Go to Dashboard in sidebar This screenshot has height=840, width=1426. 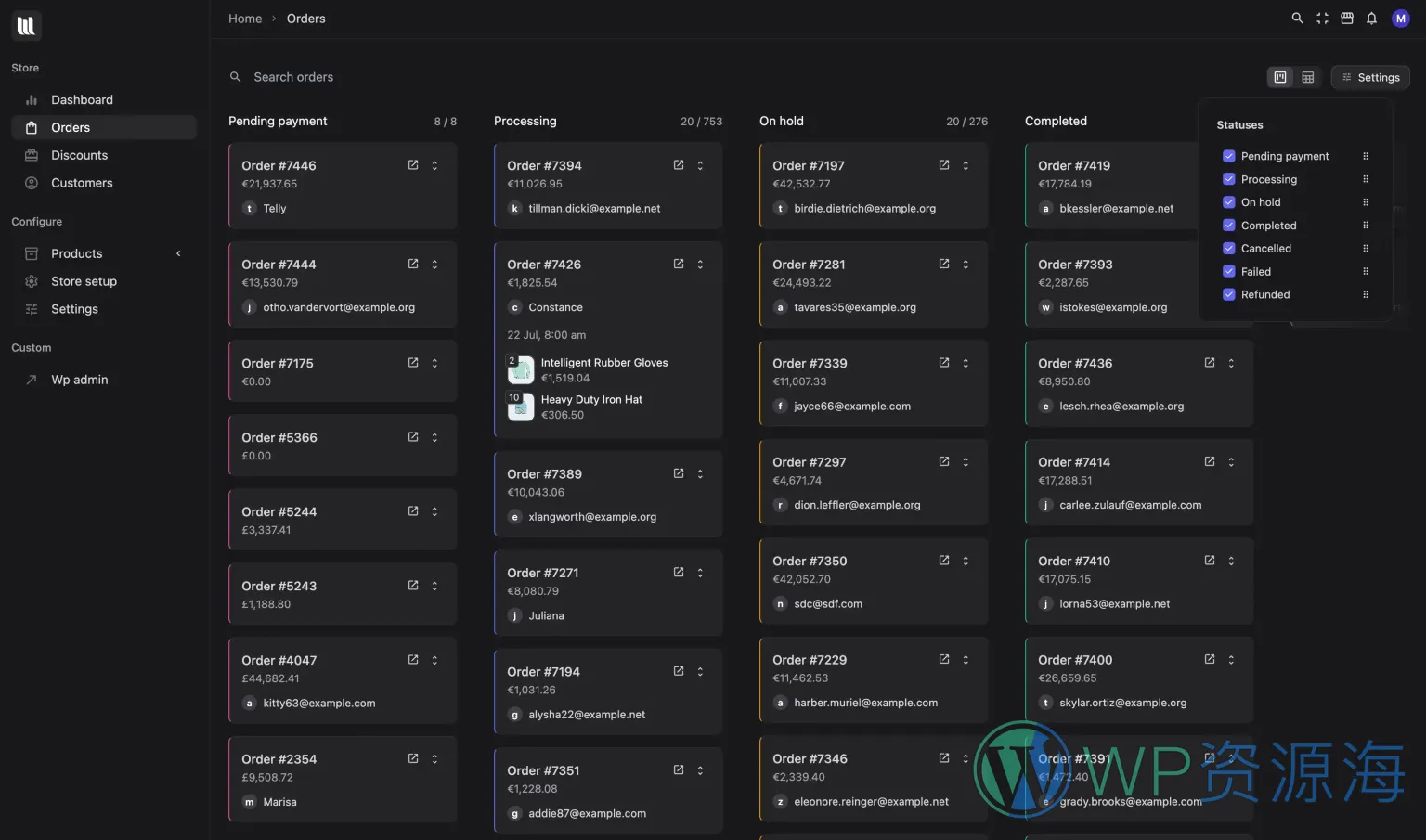tap(104, 99)
